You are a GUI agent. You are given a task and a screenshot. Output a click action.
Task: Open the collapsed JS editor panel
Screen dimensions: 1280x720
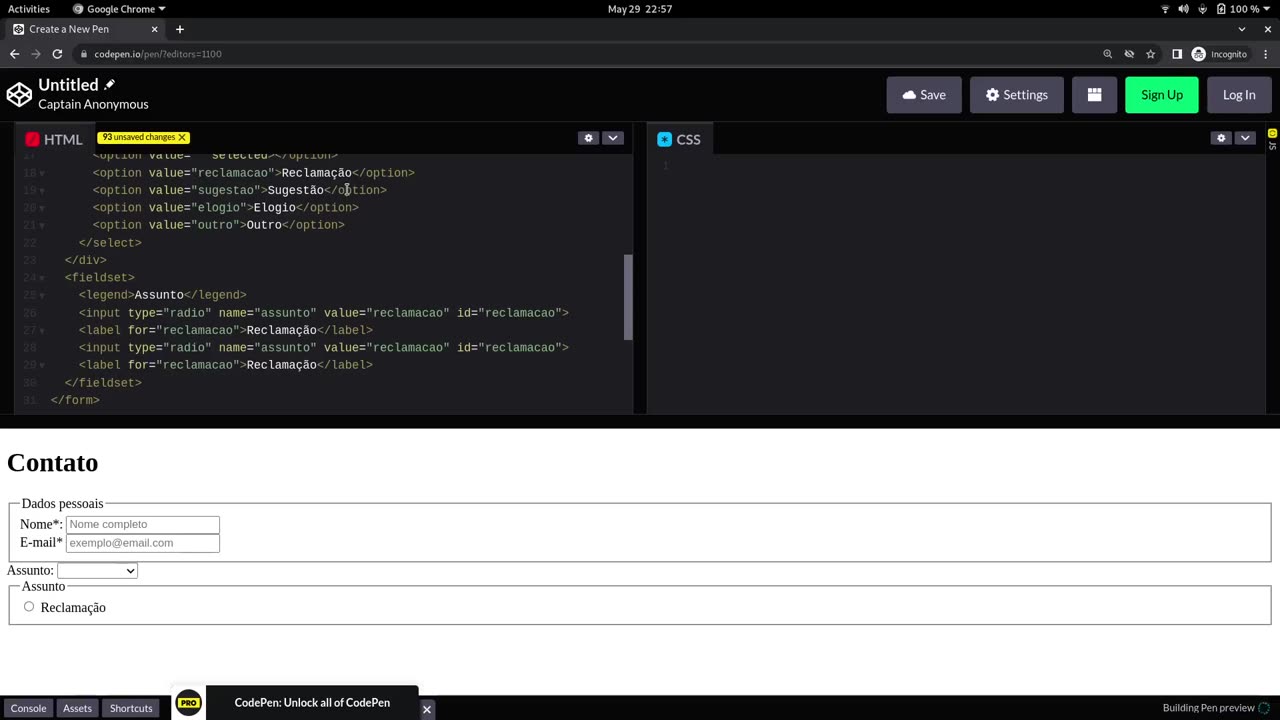click(x=1272, y=140)
